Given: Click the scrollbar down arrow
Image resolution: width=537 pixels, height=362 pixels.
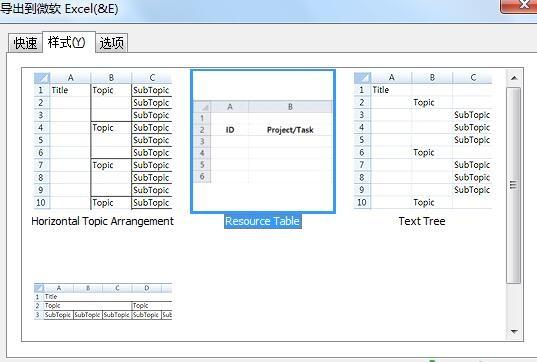Looking at the screenshot, I should (514, 331).
